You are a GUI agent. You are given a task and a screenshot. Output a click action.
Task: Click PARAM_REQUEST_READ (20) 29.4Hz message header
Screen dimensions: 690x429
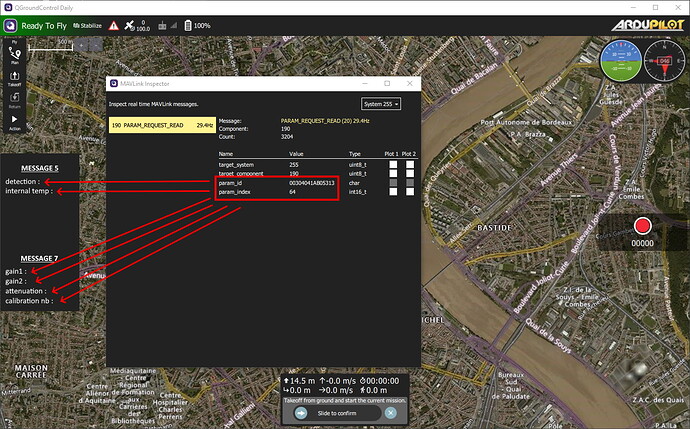click(325, 121)
